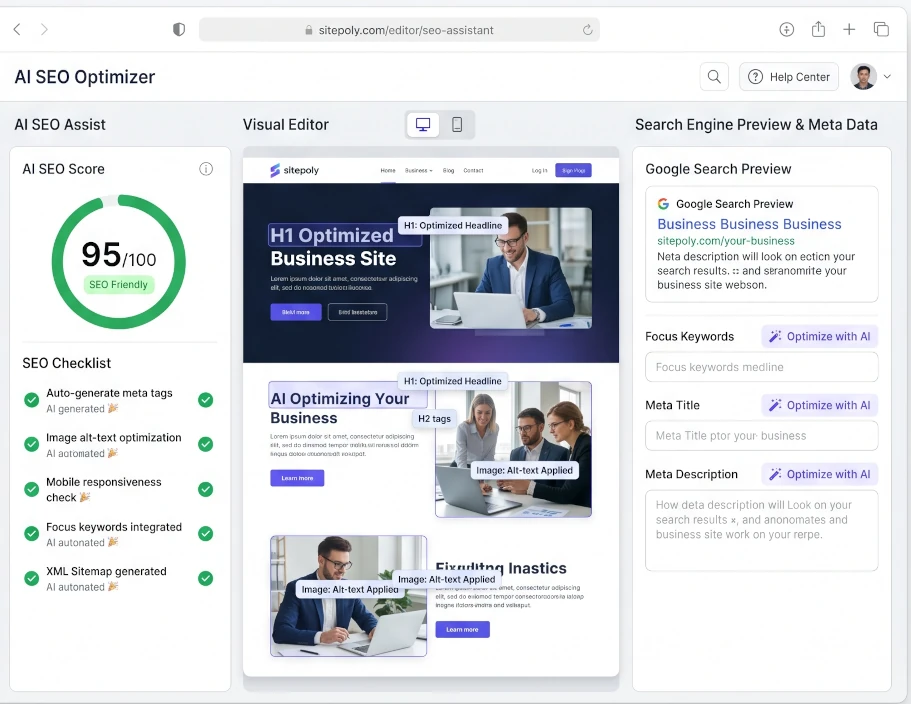This screenshot has height=704, width=911.
Task: Open the downloads icon in browser toolbar
Action: pyautogui.click(x=787, y=29)
